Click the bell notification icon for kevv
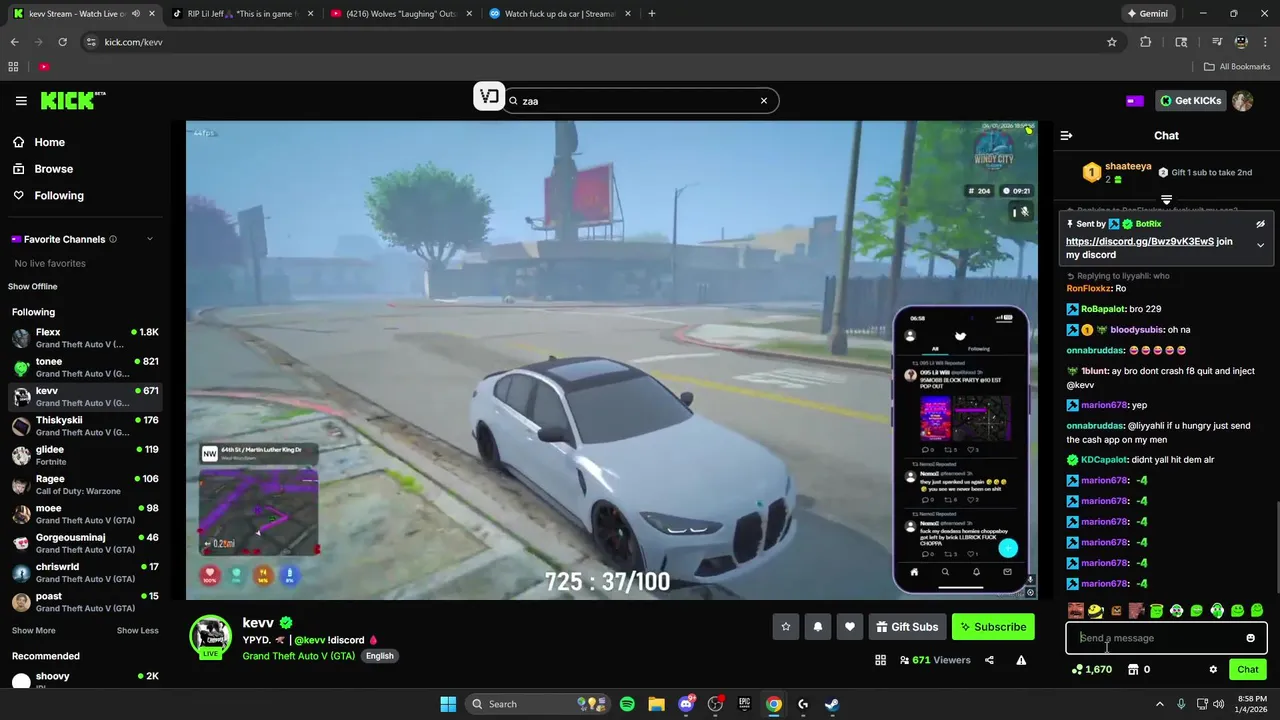The height and width of the screenshot is (720, 1280). pos(818,627)
